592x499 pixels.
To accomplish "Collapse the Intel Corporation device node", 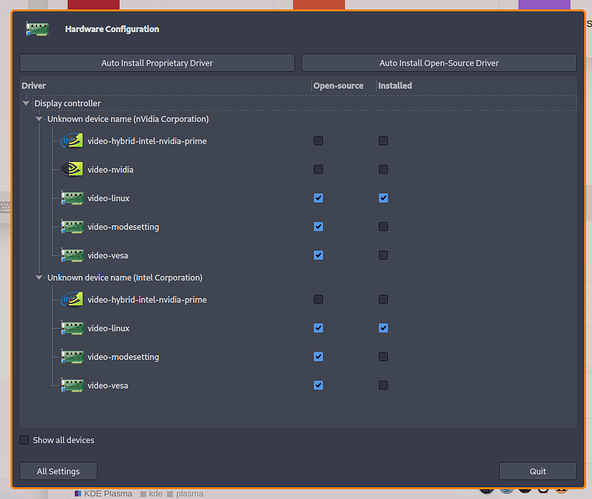I will [x=39, y=277].
